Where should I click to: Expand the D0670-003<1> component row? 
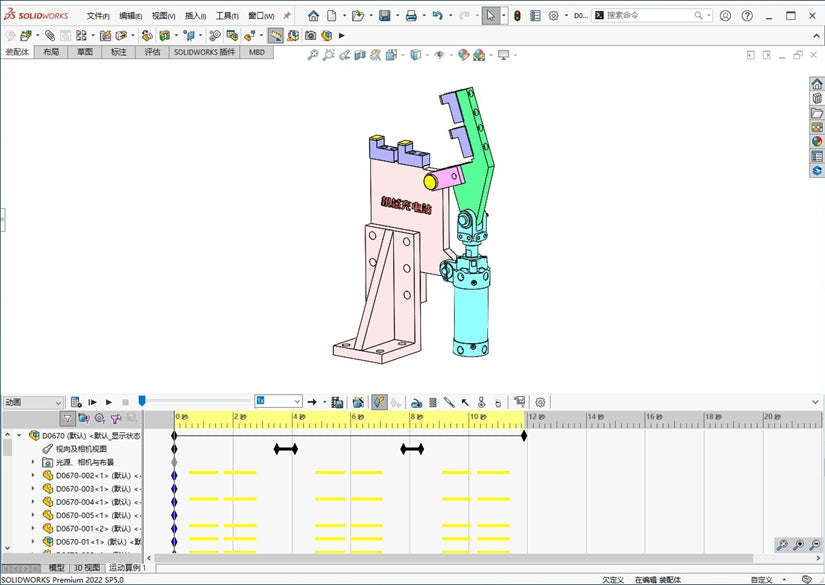[33, 489]
